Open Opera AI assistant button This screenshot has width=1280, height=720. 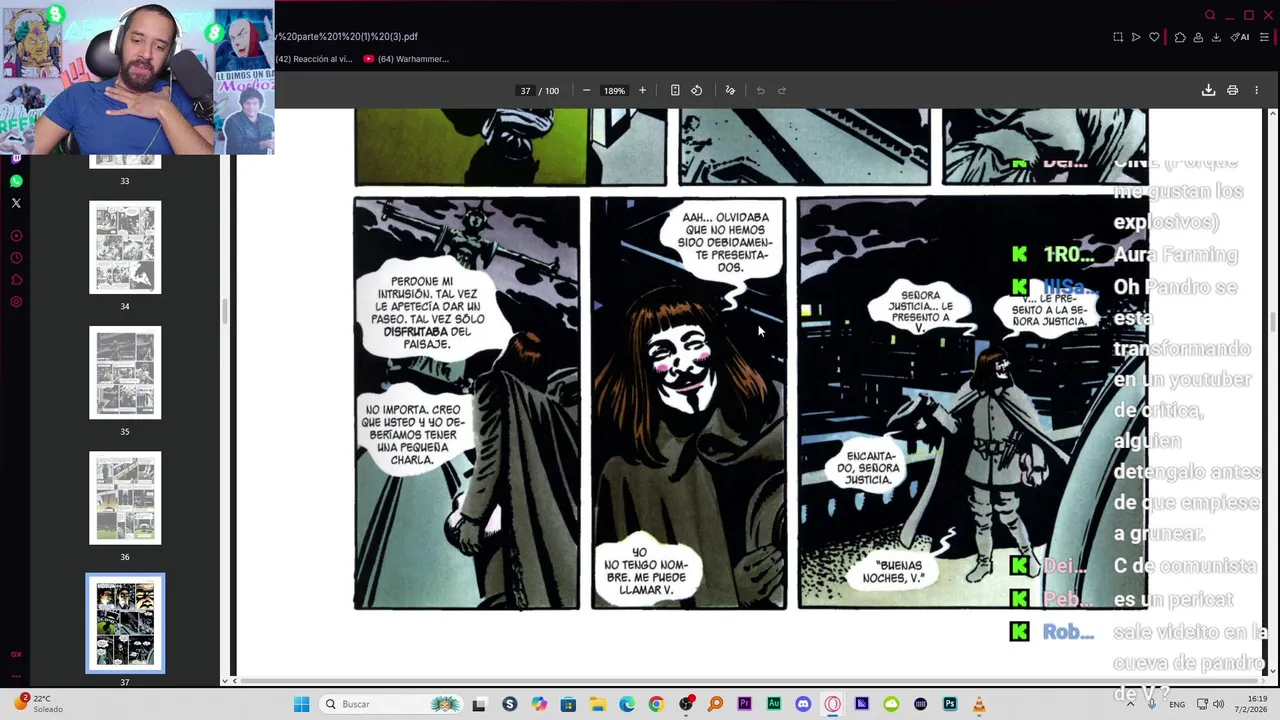coord(1240,37)
